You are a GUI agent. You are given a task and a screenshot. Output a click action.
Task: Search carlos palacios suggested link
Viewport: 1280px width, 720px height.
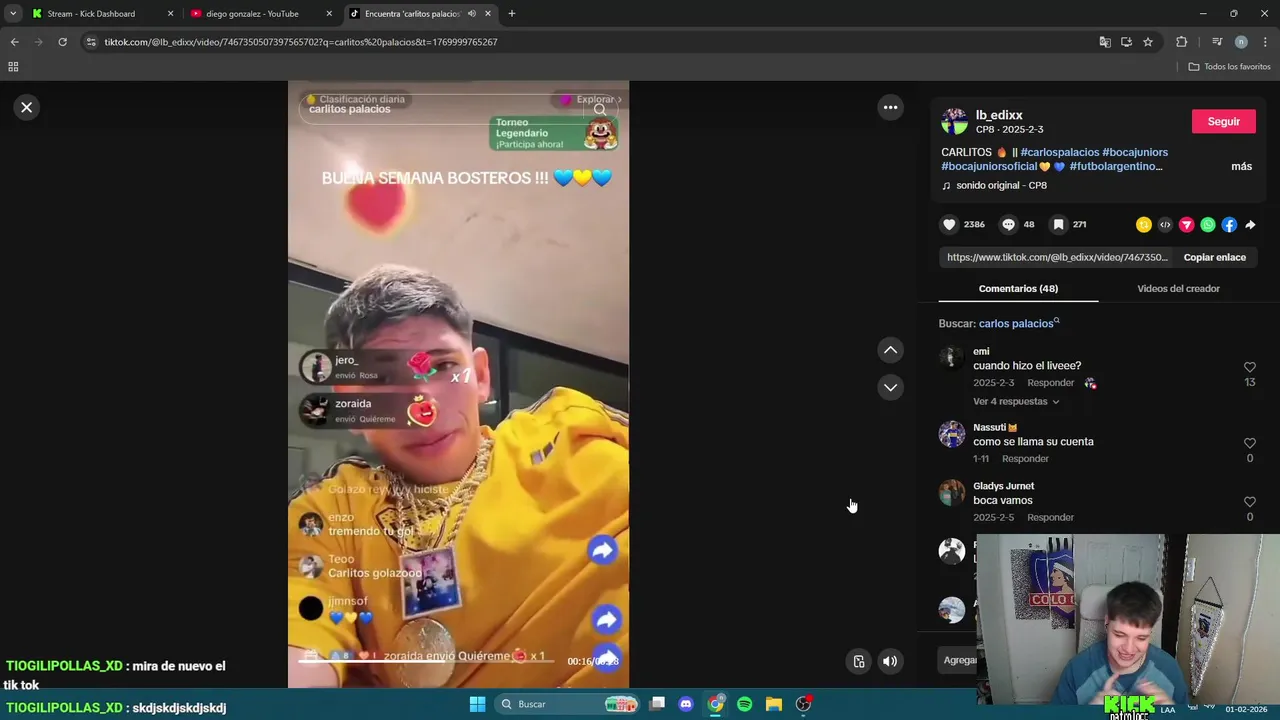[x=1017, y=323]
